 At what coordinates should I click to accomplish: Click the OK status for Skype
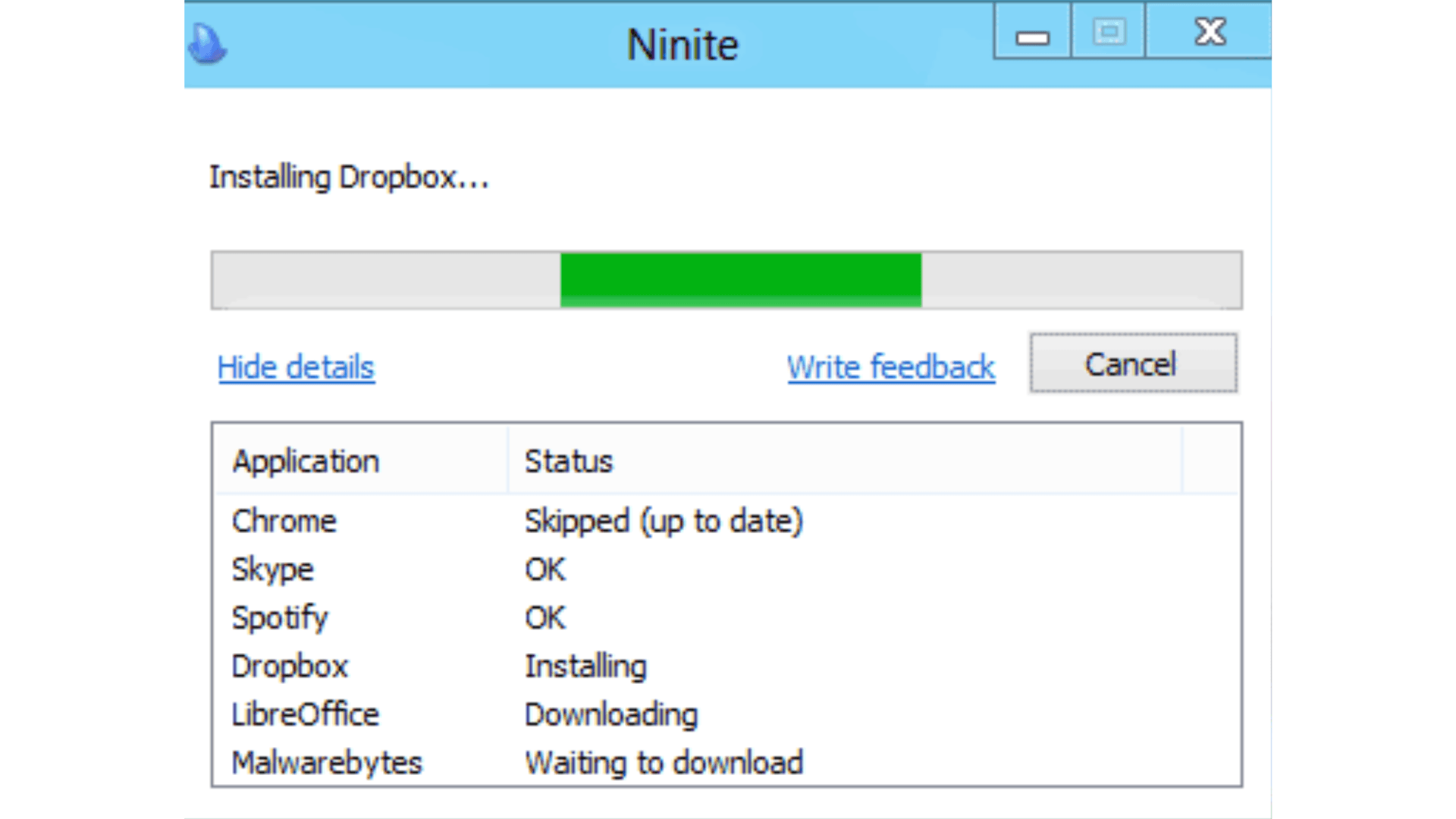[x=544, y=570]
